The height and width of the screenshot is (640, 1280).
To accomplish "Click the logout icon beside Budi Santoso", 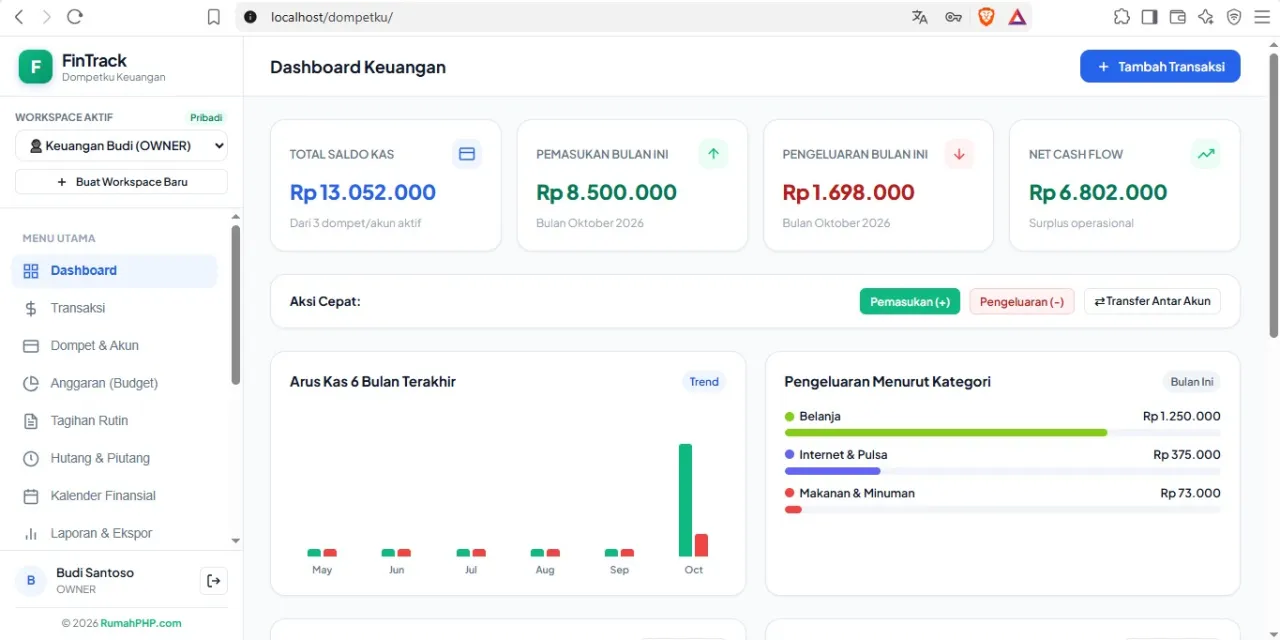I will point(214,581).
